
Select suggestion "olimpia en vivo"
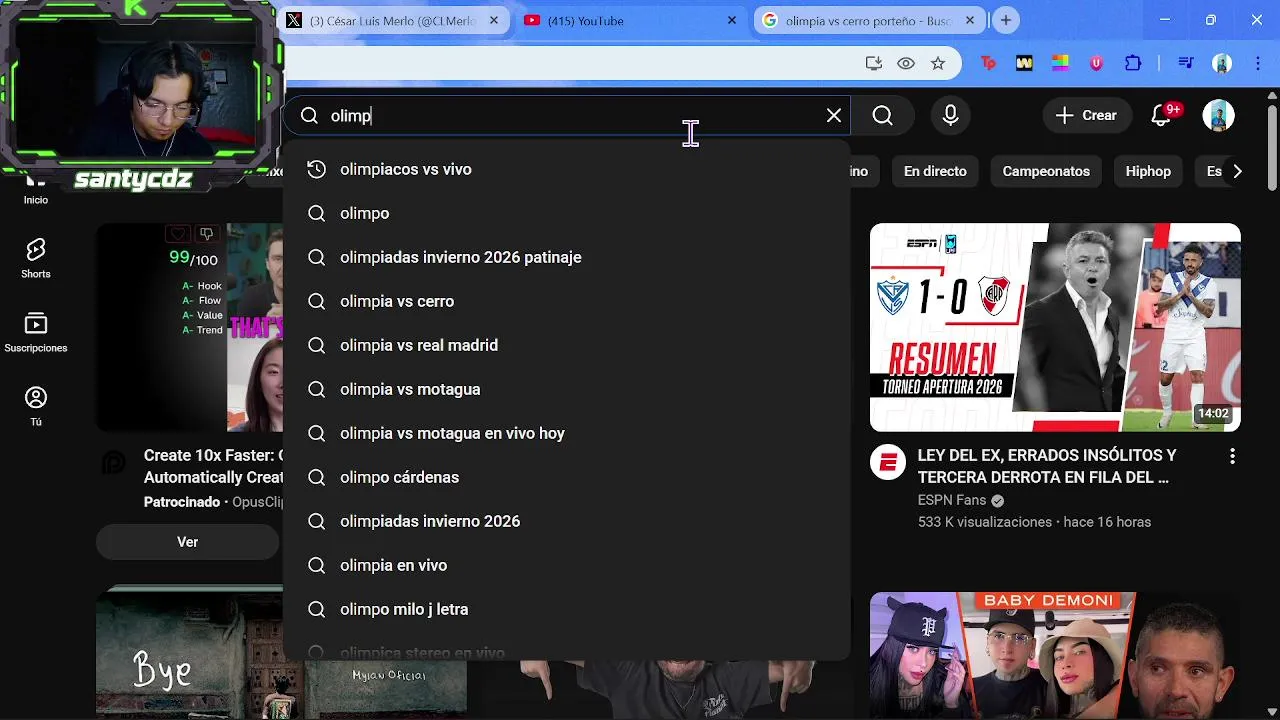(566, 565)
